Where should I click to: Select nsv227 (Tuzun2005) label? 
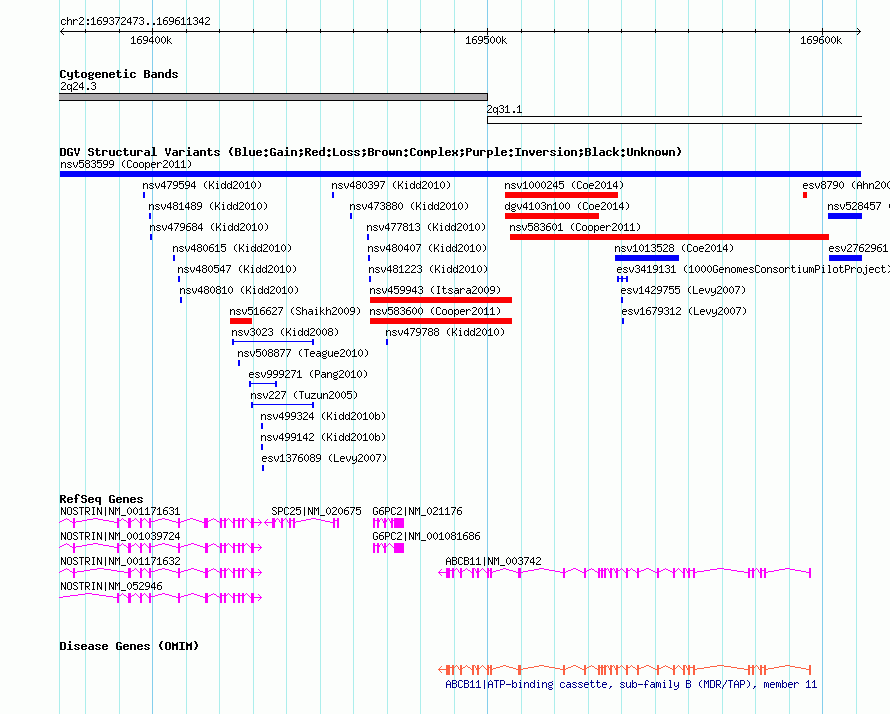(304, 395)
